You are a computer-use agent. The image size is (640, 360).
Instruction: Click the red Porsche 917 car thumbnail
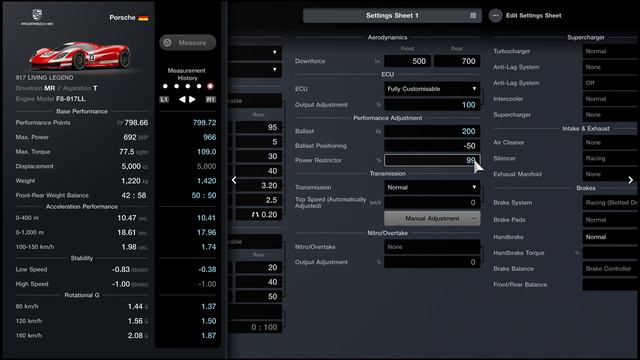pyautogui.click(x=80, y=55)
